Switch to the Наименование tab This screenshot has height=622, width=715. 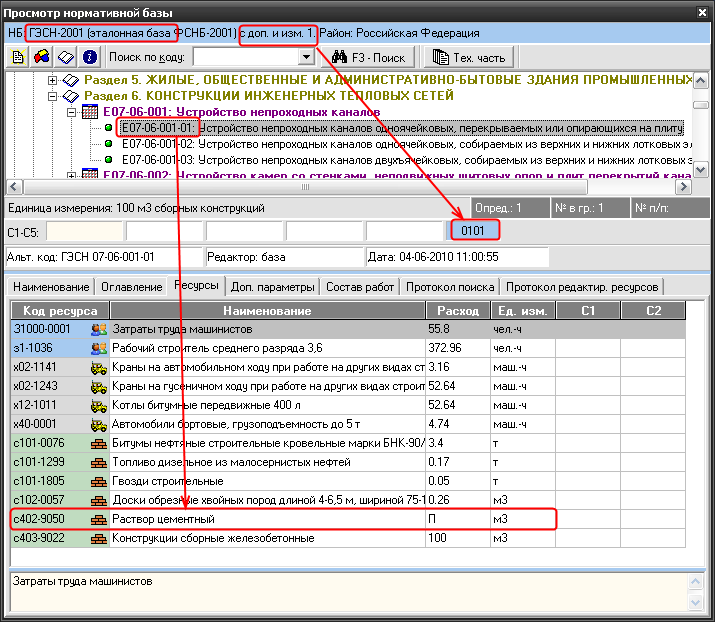tap(51, 287)
